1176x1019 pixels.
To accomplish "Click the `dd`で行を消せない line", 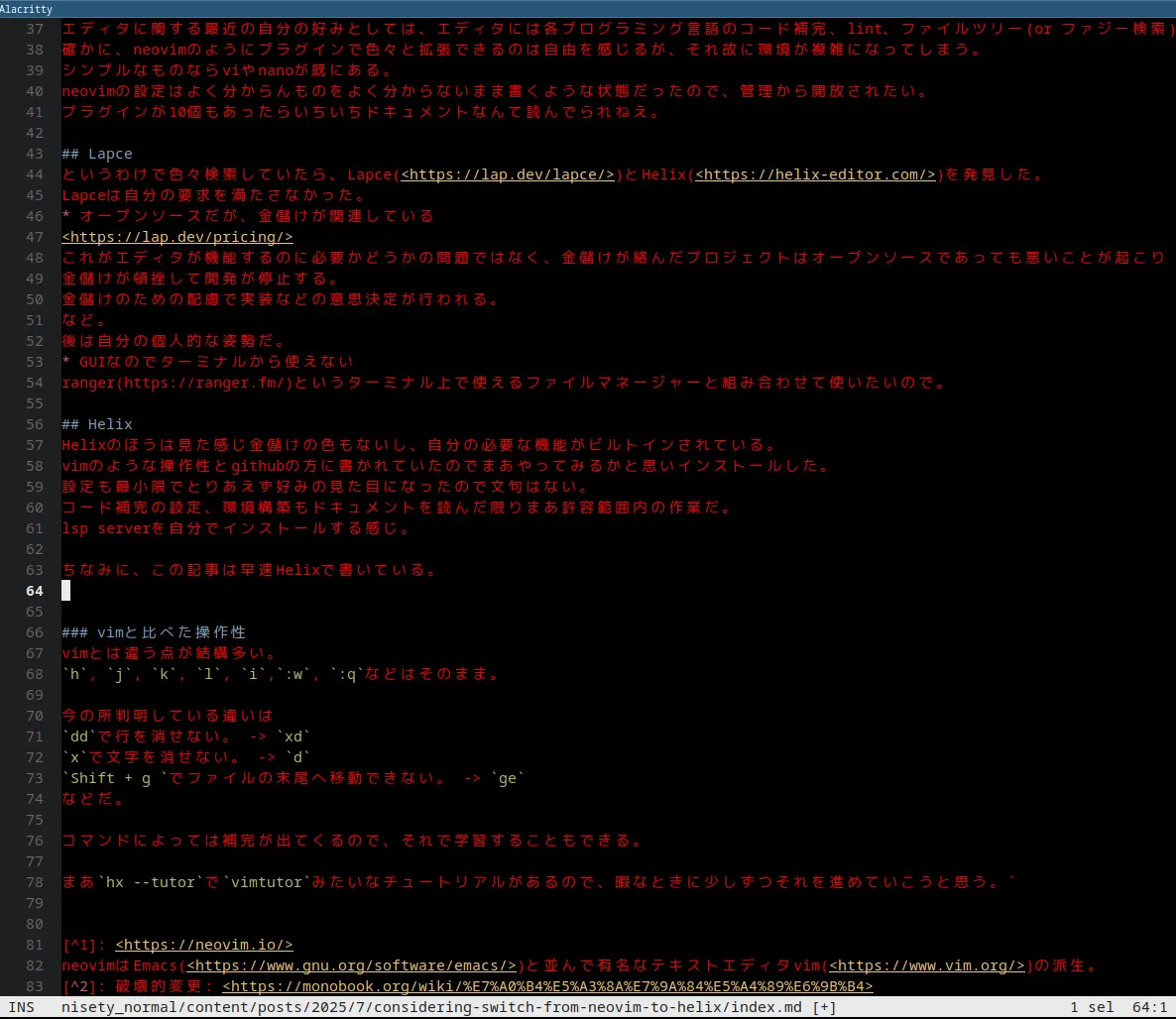I will pyautogui.click(x=186, y=737).
